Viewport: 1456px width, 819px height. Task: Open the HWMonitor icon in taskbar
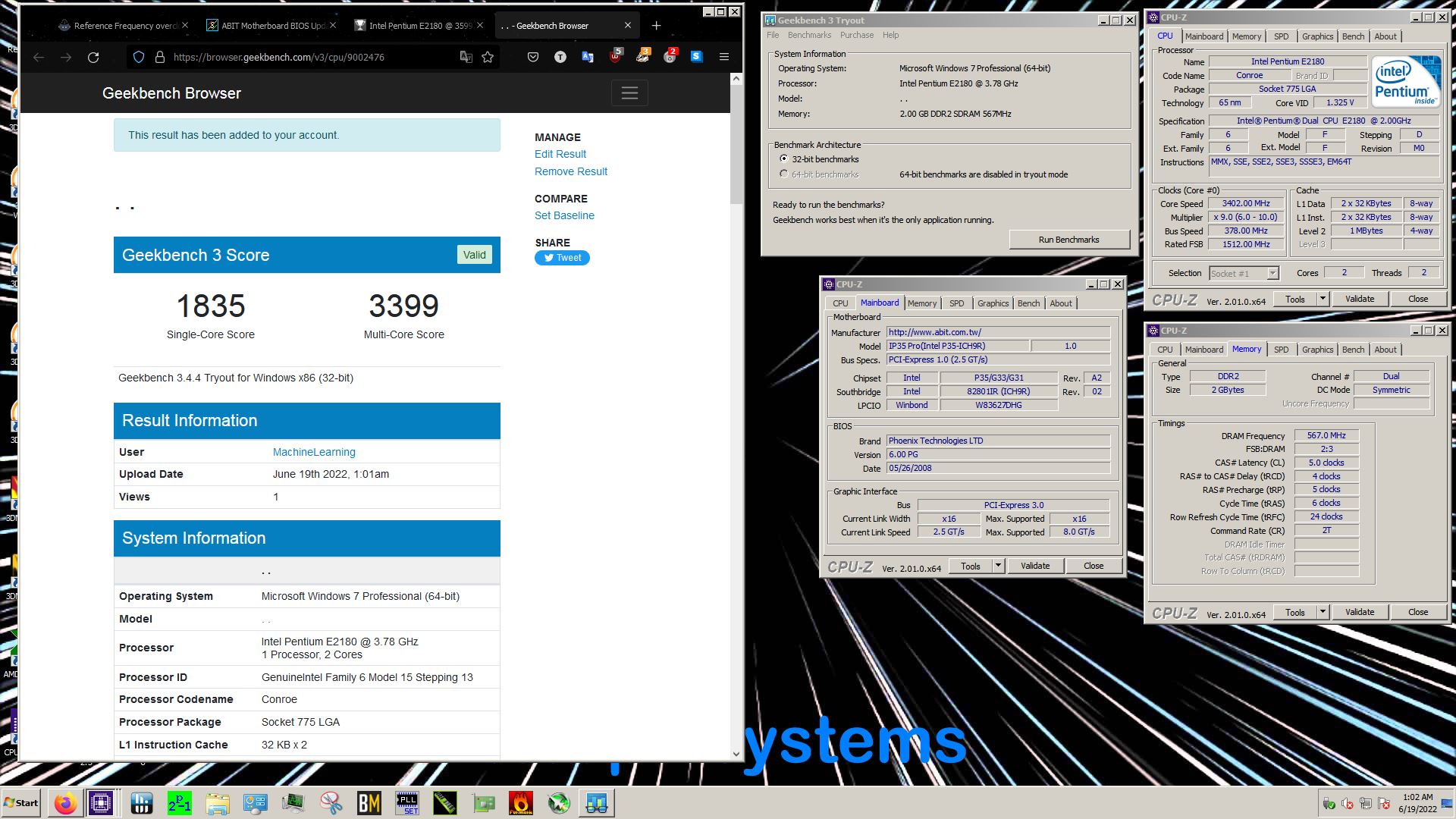[142, 803]
